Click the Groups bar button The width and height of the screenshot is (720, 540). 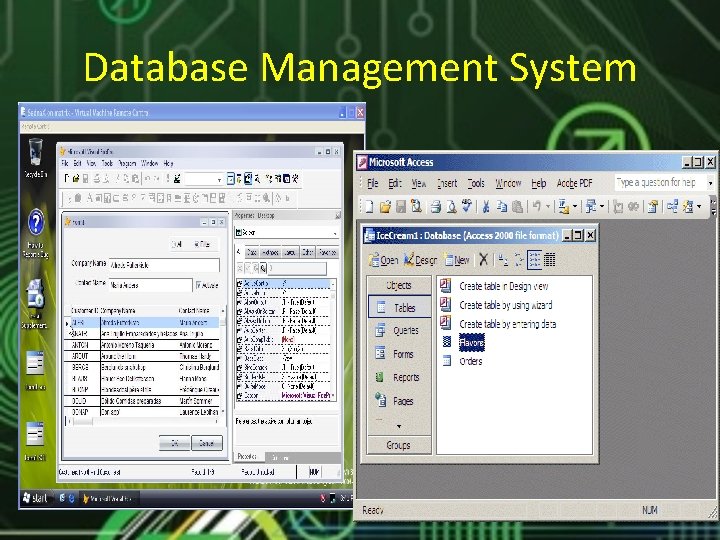pyautogui.click(x=399, y=445)
